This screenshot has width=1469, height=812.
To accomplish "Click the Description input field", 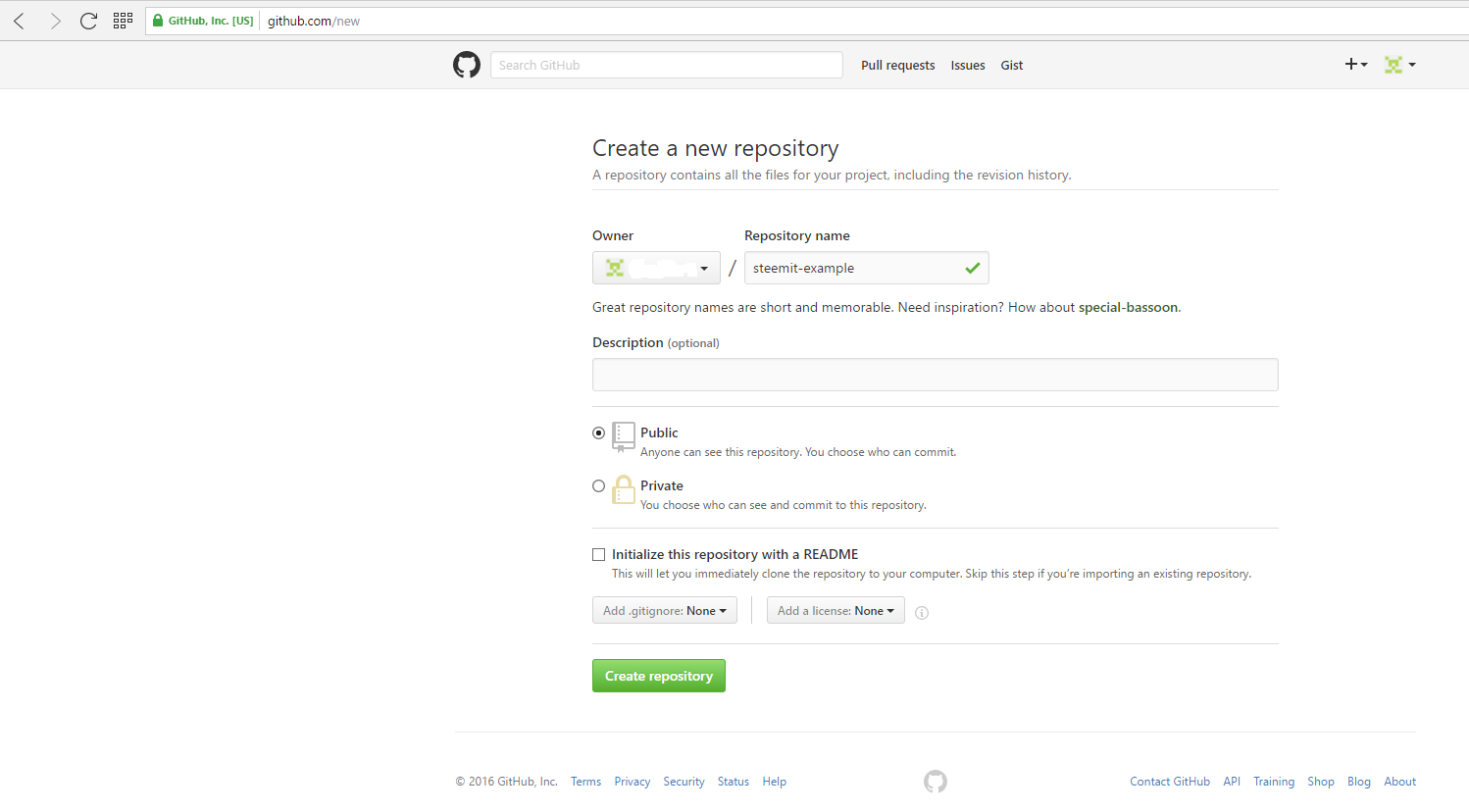I will coord(936,375).
